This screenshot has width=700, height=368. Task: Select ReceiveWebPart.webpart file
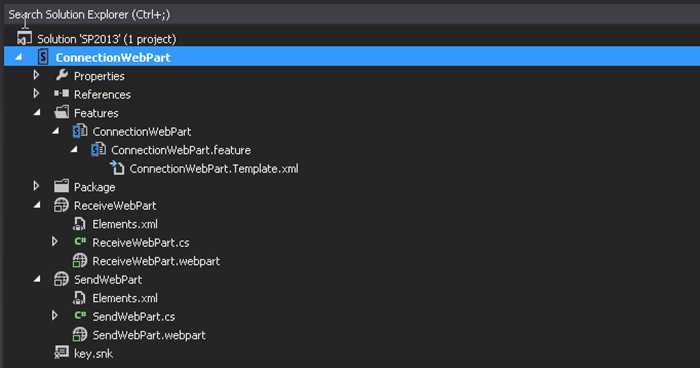(156, 261)
